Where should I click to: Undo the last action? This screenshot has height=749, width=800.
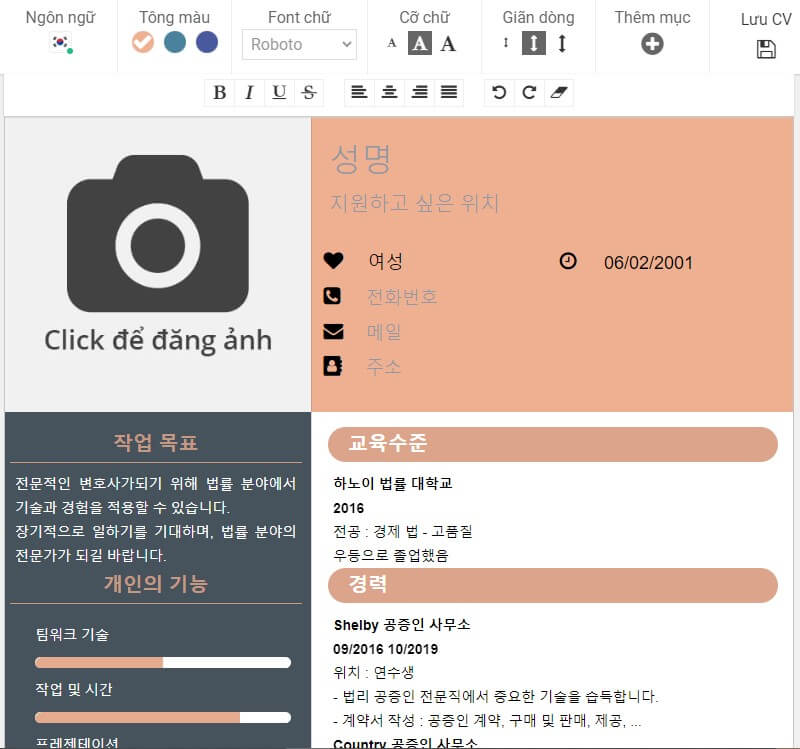(499, 93)
